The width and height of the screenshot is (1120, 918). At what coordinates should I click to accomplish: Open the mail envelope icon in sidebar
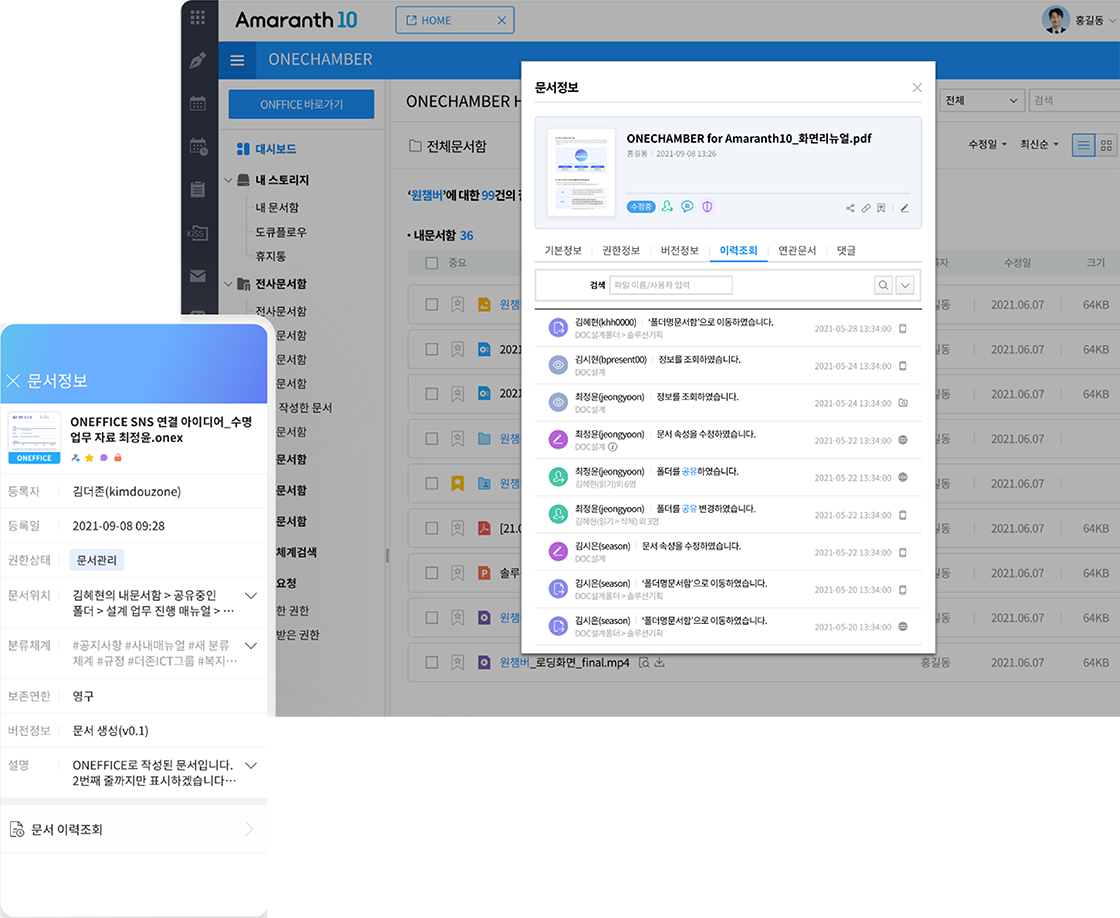tap(198, 276)
